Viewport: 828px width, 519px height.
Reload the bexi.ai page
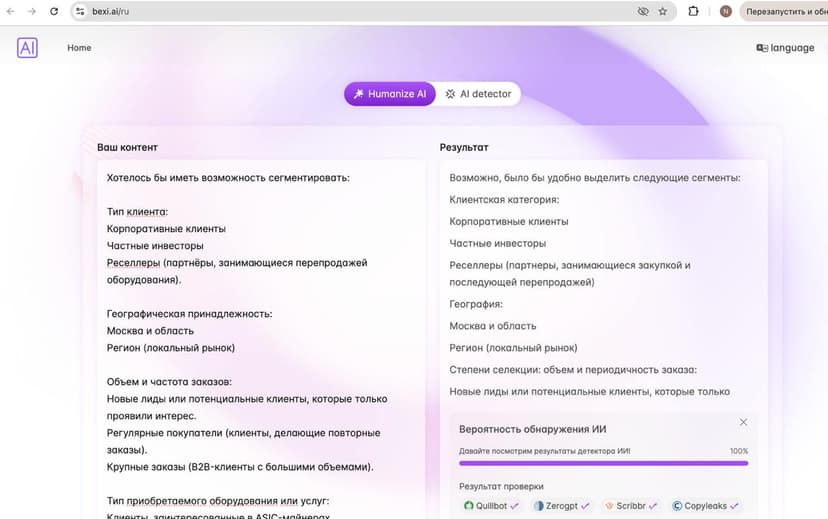tap(54, 11)
